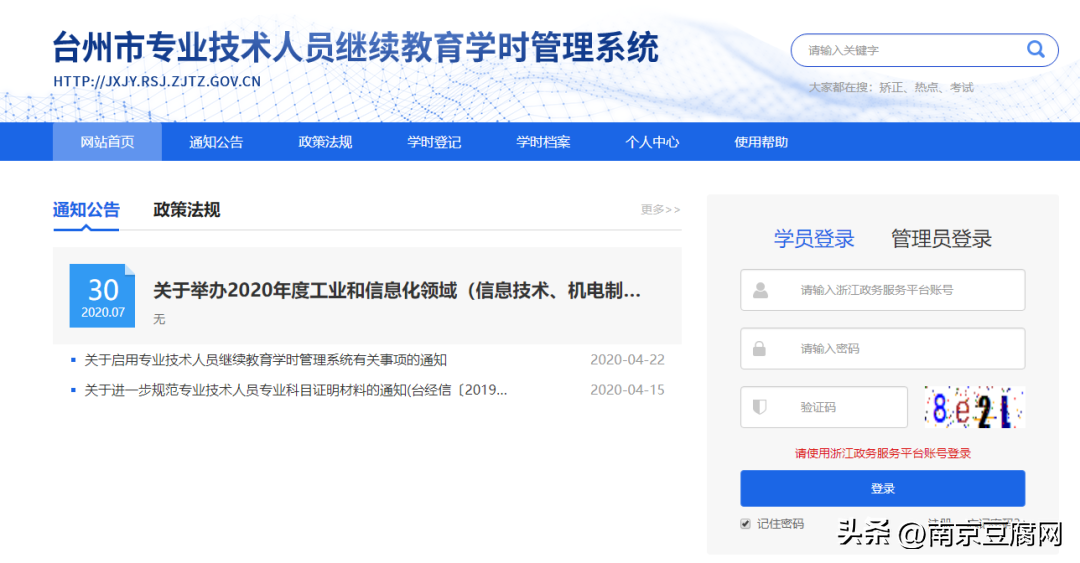Go to 学时登记 menu item
Screen dimensions: 1080x563
[x=434, y=142]
